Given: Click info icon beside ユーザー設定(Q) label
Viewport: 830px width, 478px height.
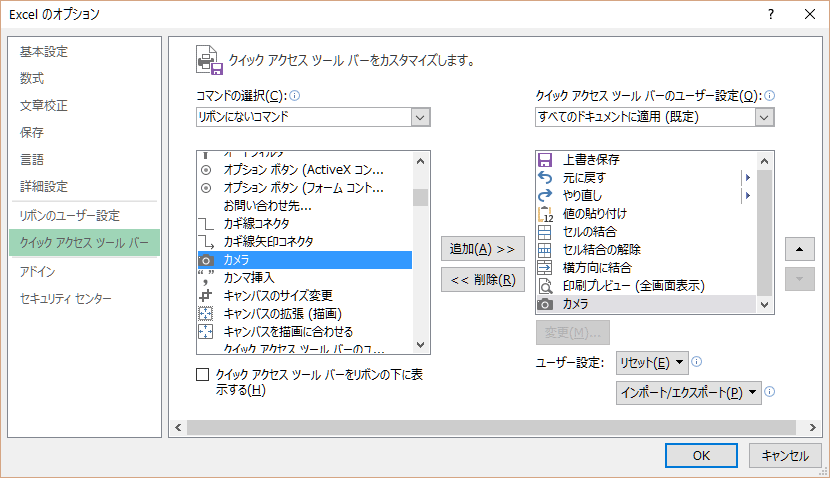Looking at the screenshot, I should click(x=770, y=95).
